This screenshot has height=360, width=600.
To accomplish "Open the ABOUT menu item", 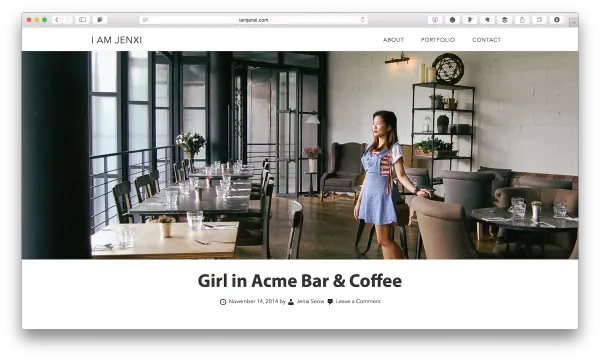I will coord(393,40).
